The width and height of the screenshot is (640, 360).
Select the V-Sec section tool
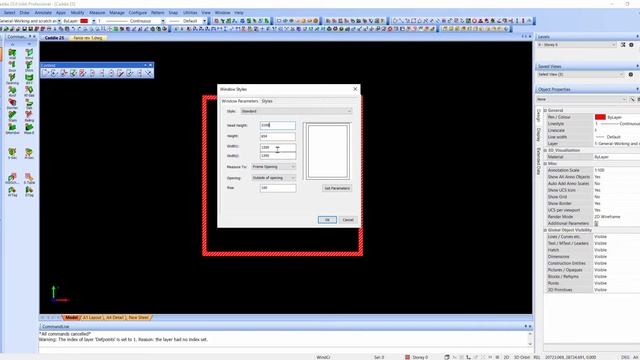[12, 152]
